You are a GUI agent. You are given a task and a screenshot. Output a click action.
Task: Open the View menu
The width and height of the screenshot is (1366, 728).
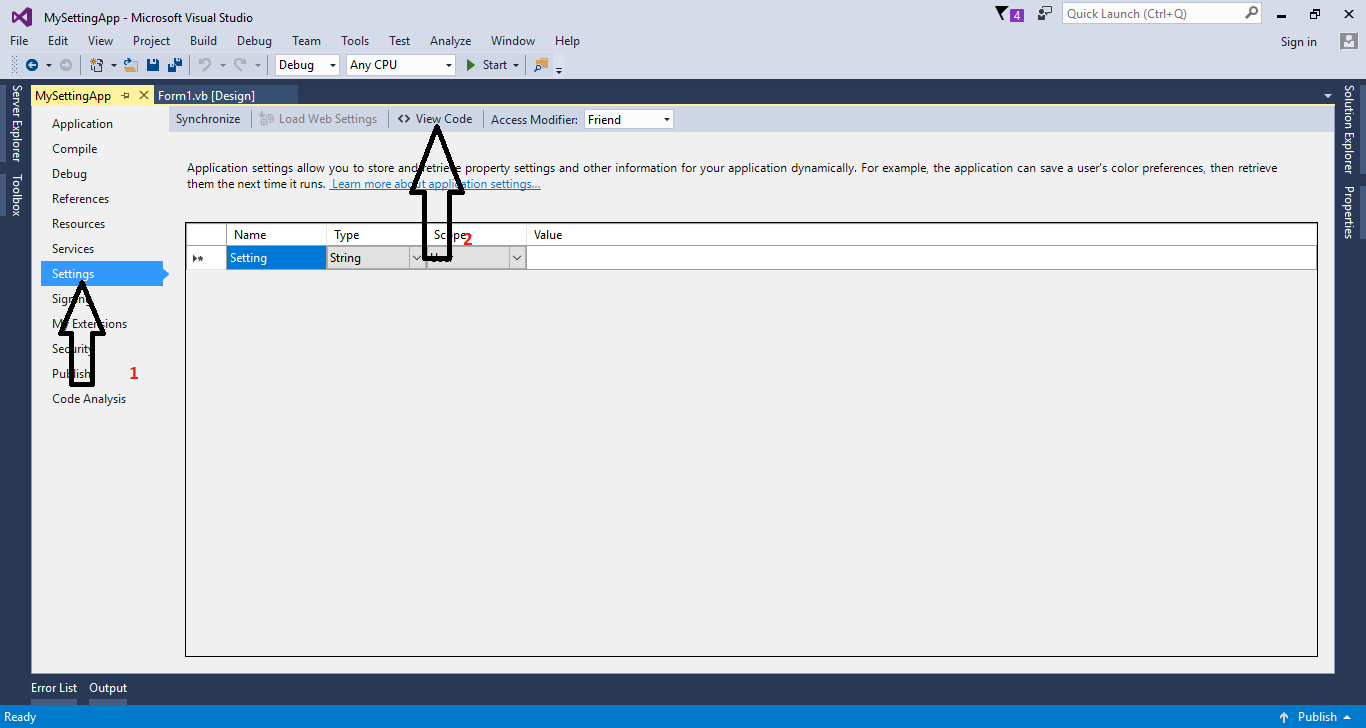[101, 41]
